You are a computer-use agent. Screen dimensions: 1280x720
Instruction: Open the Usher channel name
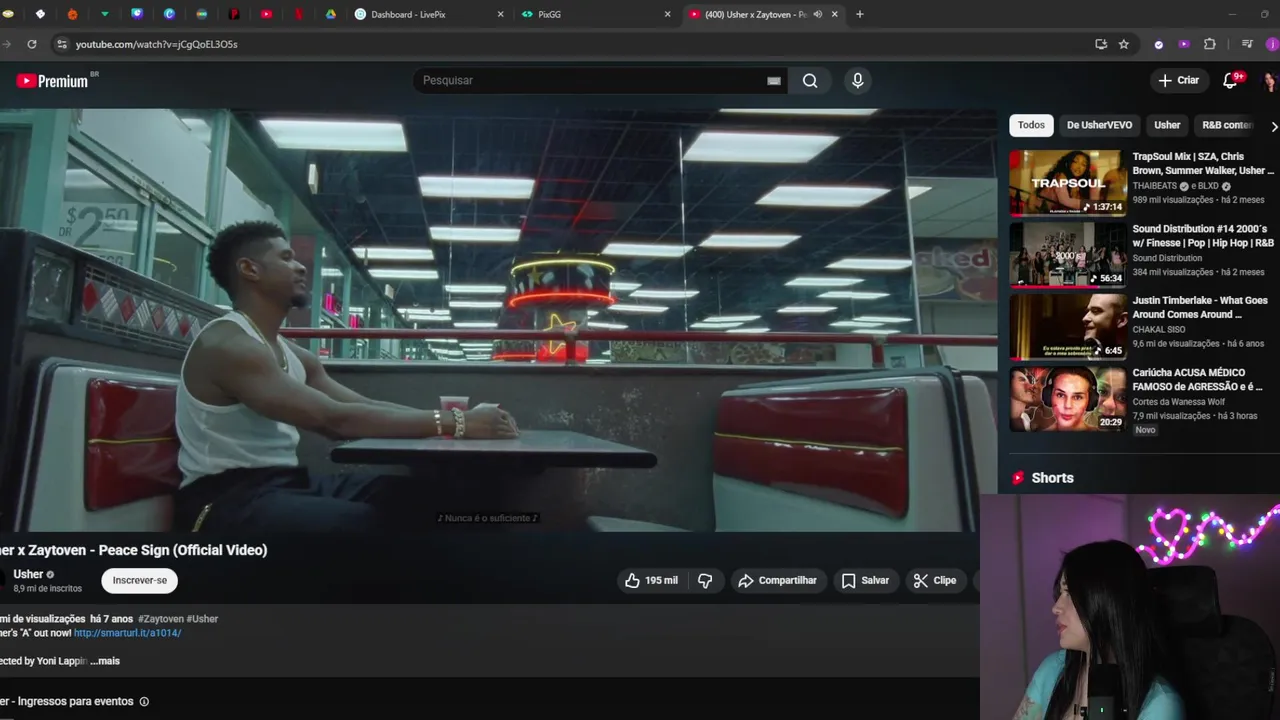(x=28, y=574)
